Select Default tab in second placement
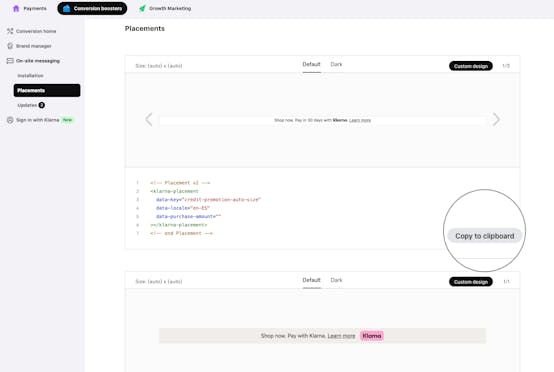The width and height of the screenshot is (554, 372). (x=311, y=280)
